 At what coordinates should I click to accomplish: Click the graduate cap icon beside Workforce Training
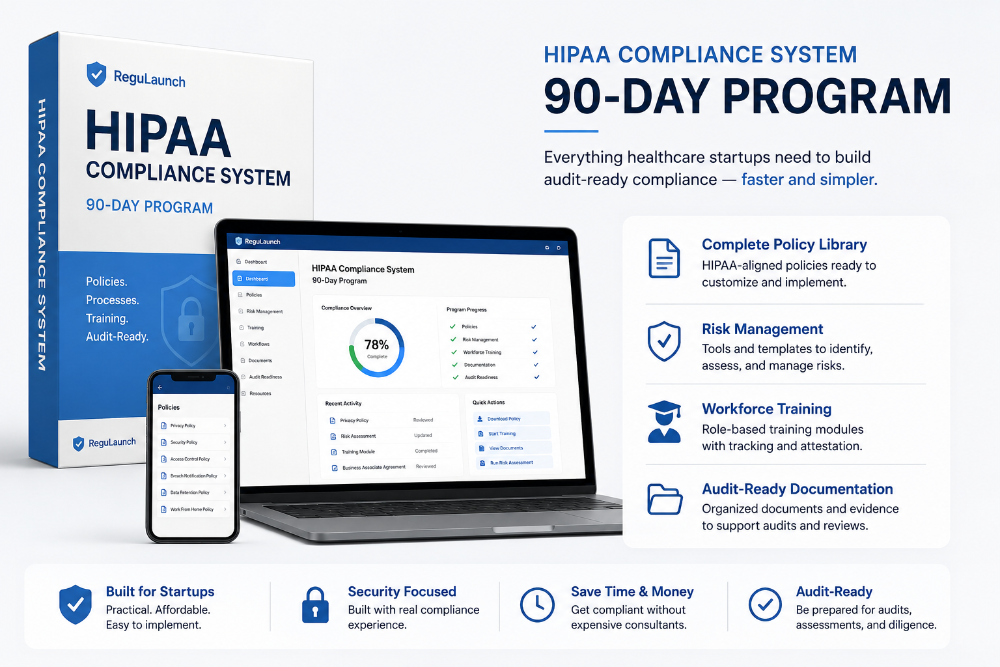pyautogui.click(x=664, y=421)
